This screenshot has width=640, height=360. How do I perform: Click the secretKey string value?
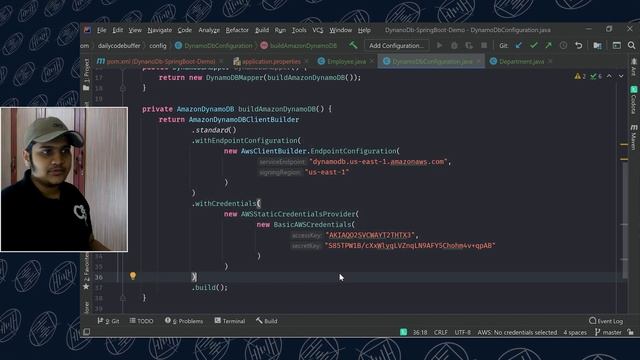(410, 246)
